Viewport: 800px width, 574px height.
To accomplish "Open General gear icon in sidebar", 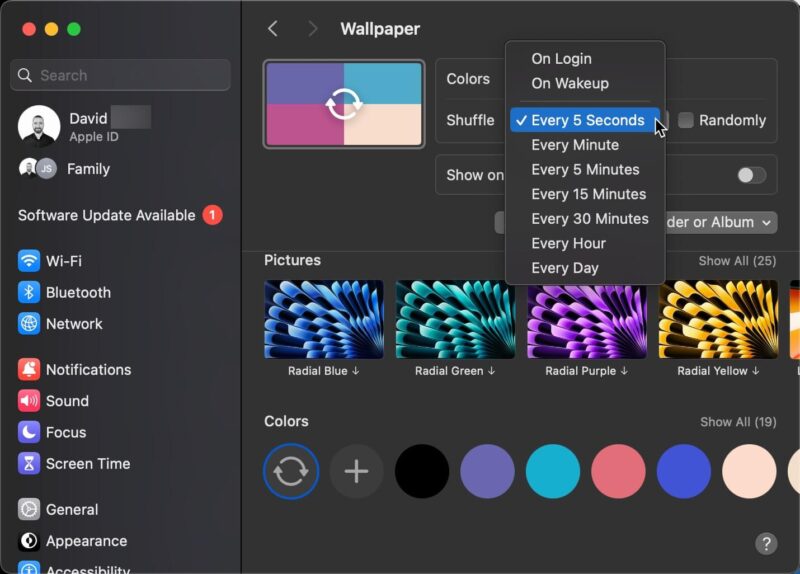I will (29, 509).
